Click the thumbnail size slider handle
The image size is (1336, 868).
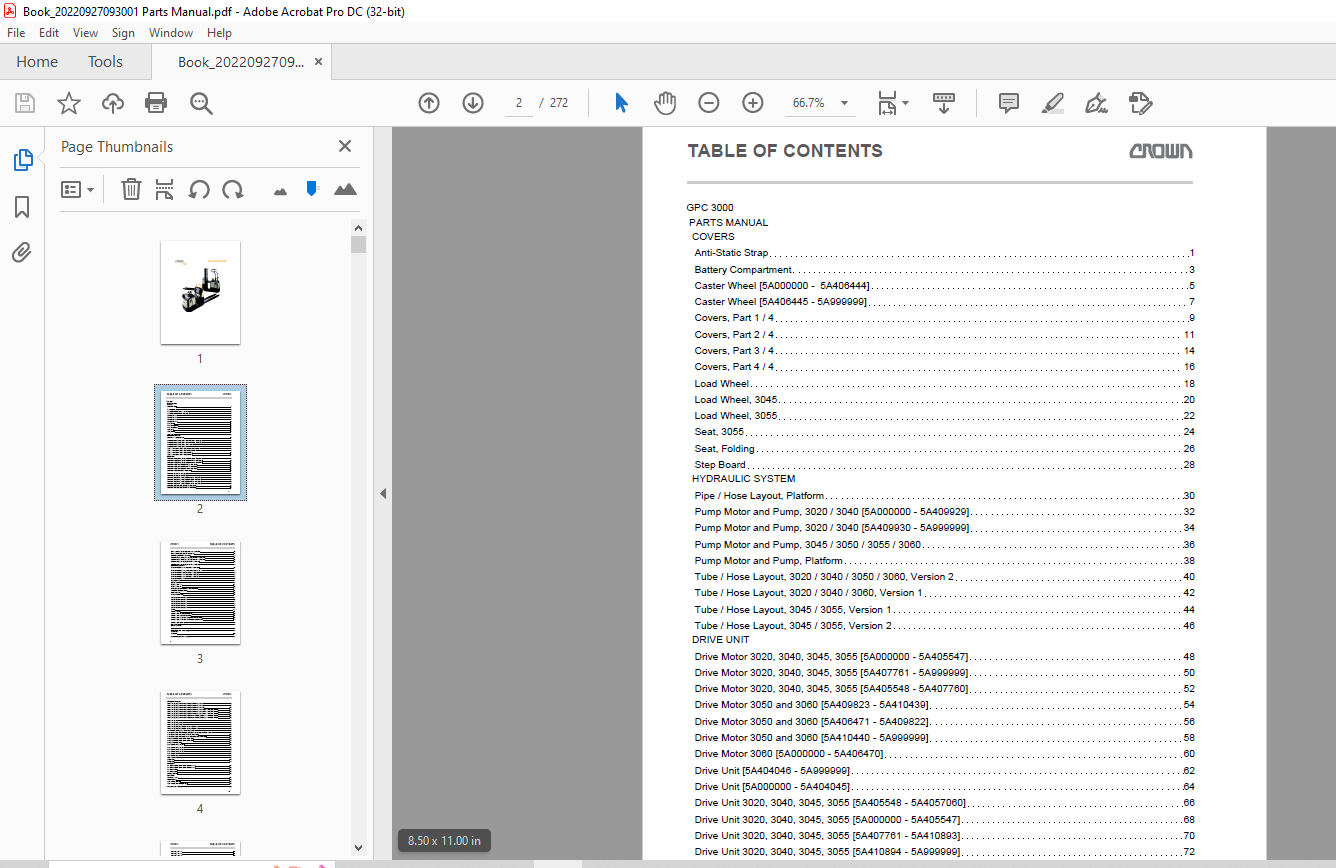312,188
